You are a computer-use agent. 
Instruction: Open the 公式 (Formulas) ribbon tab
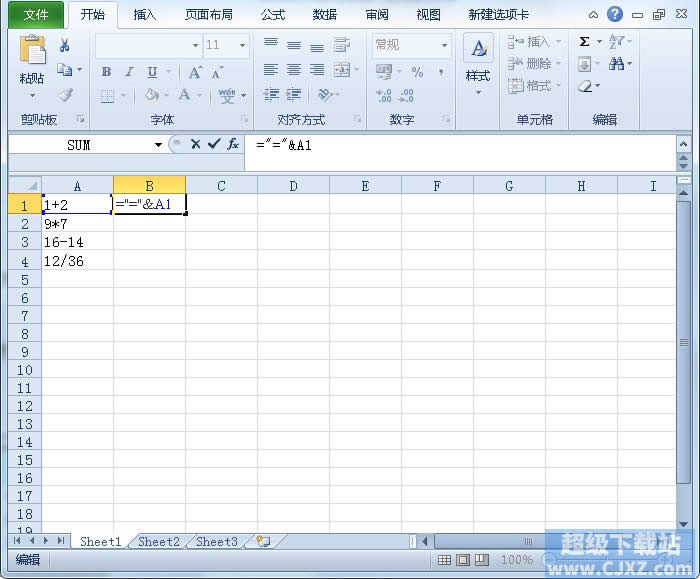(x=272, y=15)
